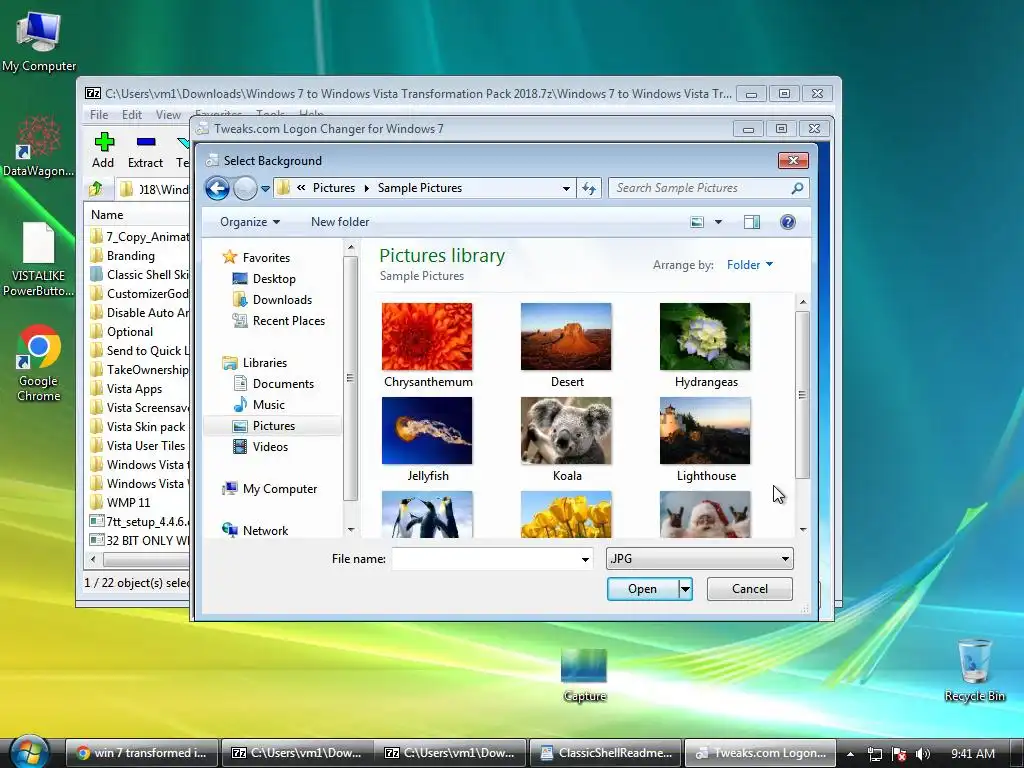Click Add icon in 7-Zip window
Screen dimensions: 1024x768
click(103, 150)
